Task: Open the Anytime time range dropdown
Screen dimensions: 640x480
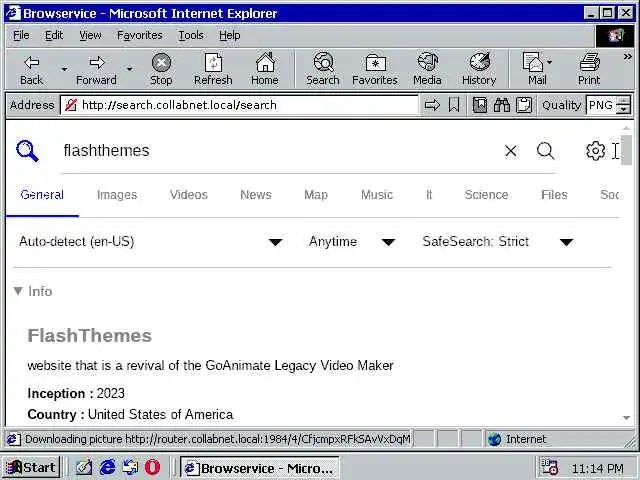Action: pos(352,242)
